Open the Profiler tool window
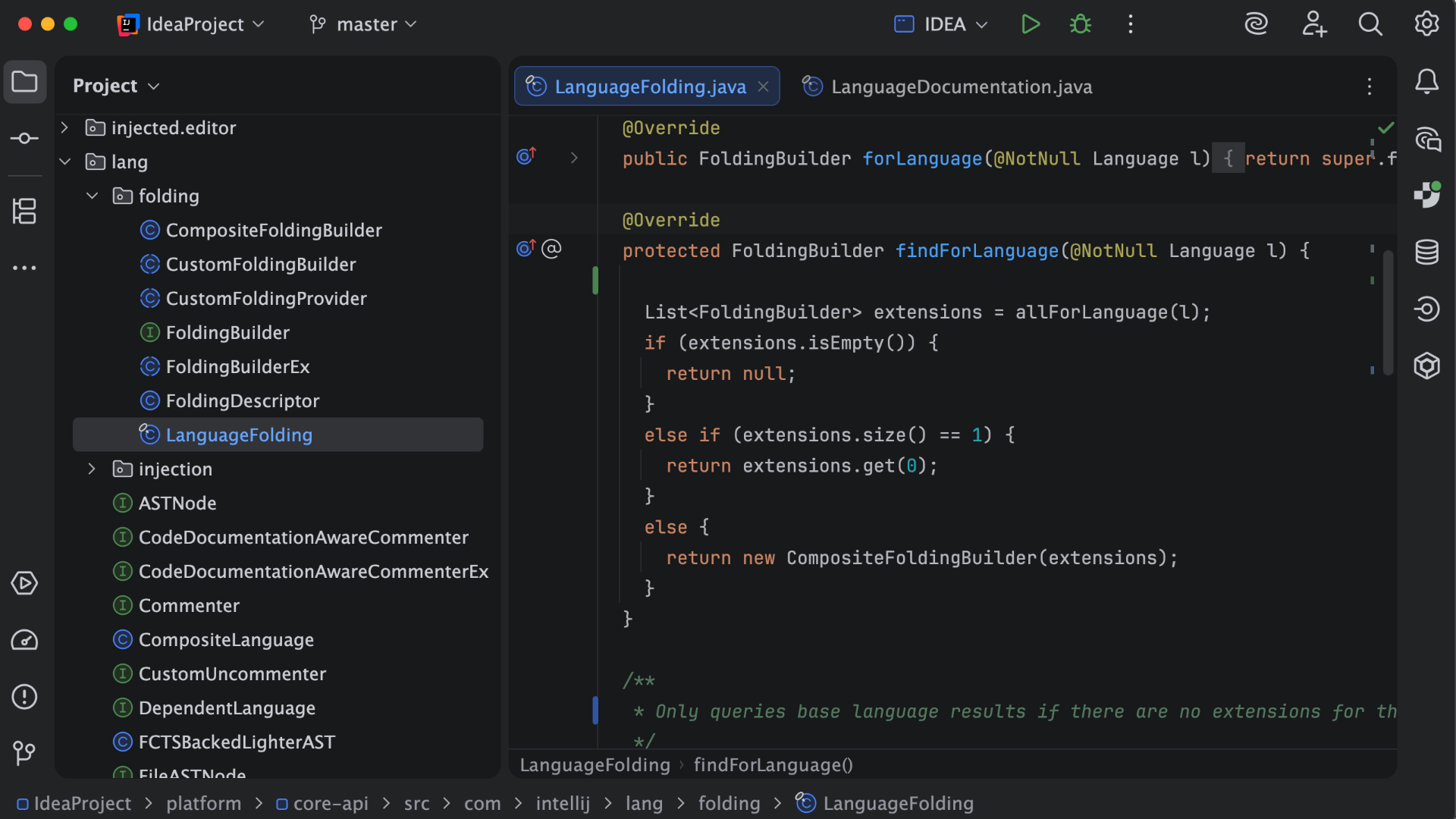 (x=25, y=640)
